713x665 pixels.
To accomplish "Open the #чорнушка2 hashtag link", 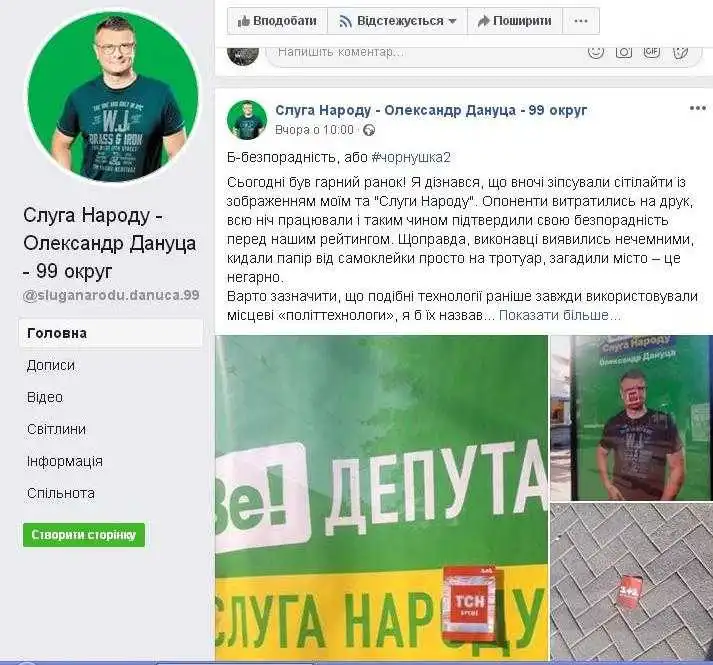I will tap(411, 158).
